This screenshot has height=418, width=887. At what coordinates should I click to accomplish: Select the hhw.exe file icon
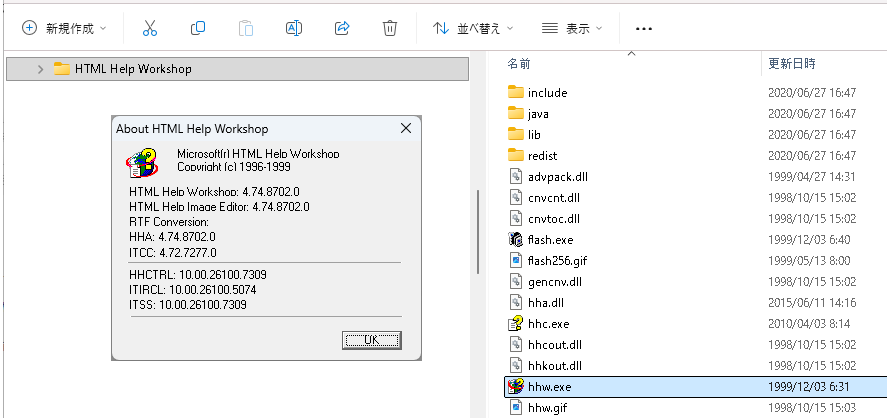pyautogui.click(x=516, y=386)
